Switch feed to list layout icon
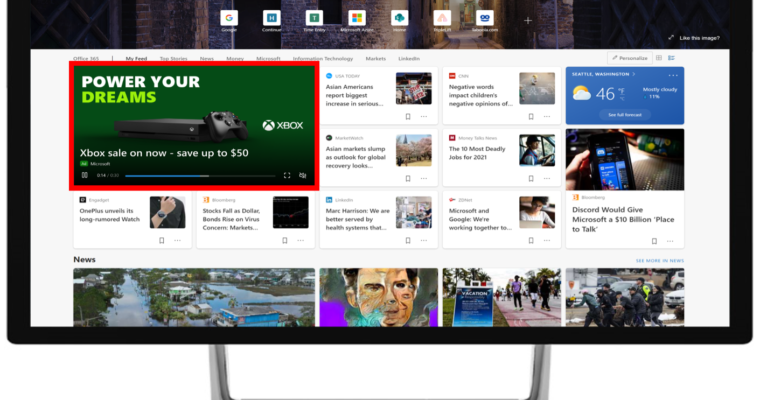This screenshot has height=400, width=760. [x=671, y=58]
